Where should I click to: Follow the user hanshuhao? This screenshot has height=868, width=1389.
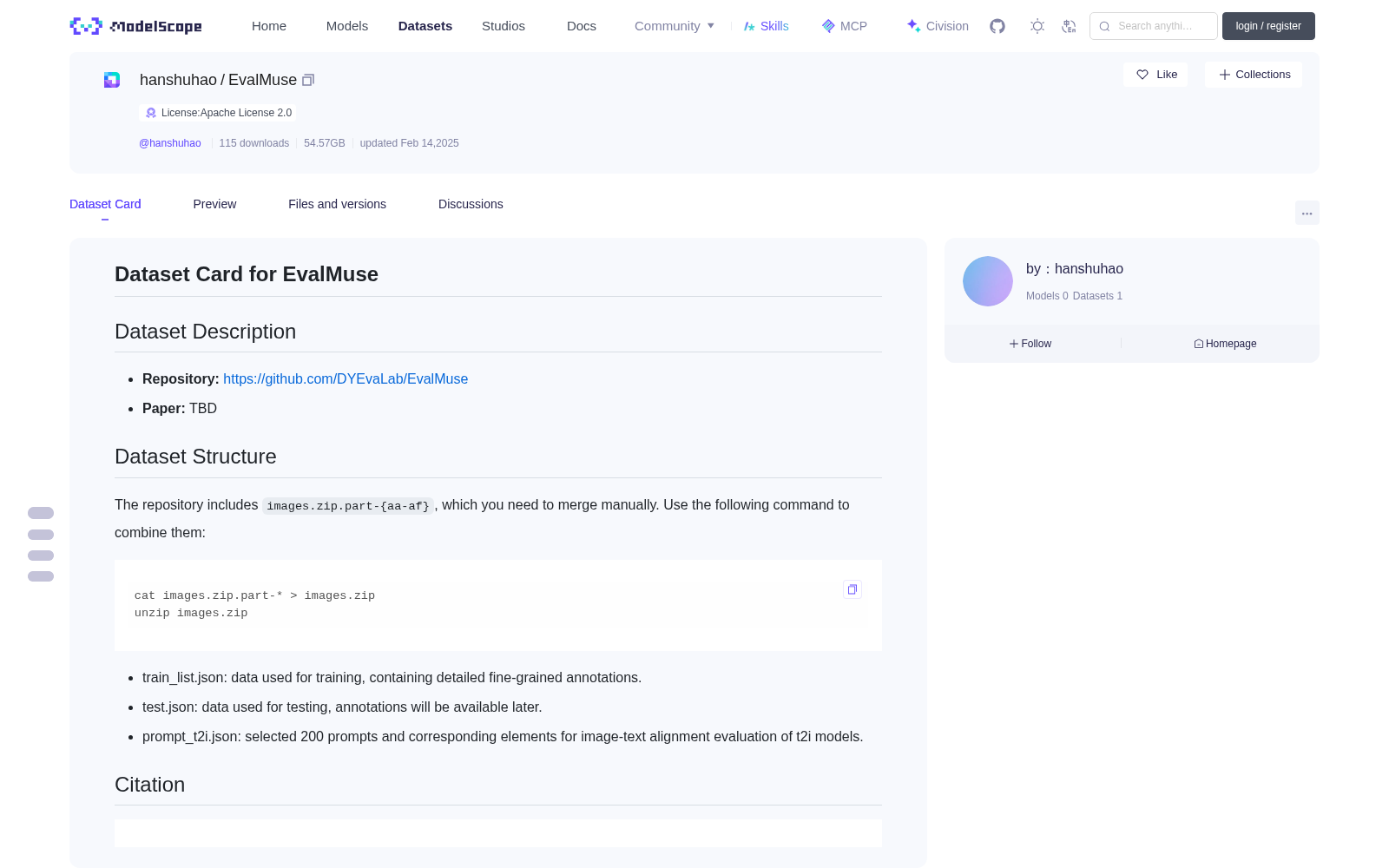pyautogui.click(x=1030, y=344)
